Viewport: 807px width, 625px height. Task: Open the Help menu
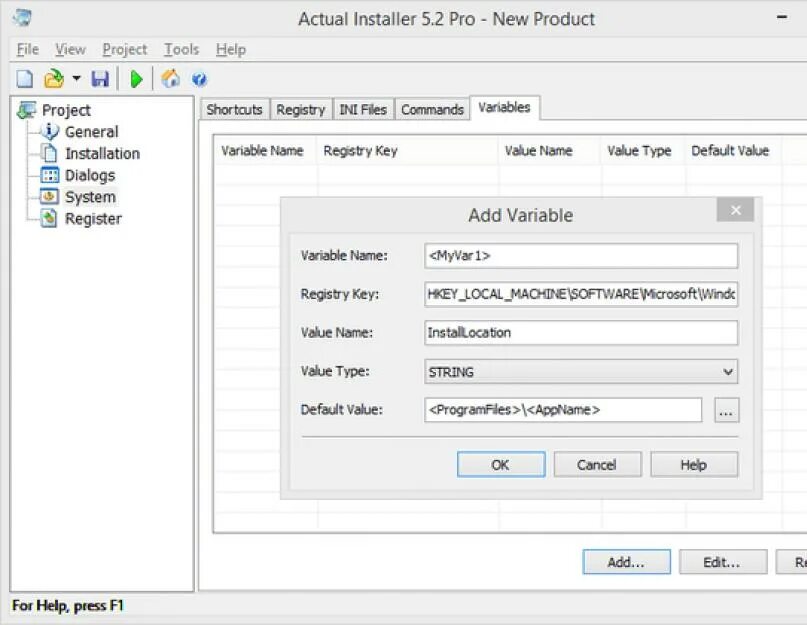tap(231, 49)
